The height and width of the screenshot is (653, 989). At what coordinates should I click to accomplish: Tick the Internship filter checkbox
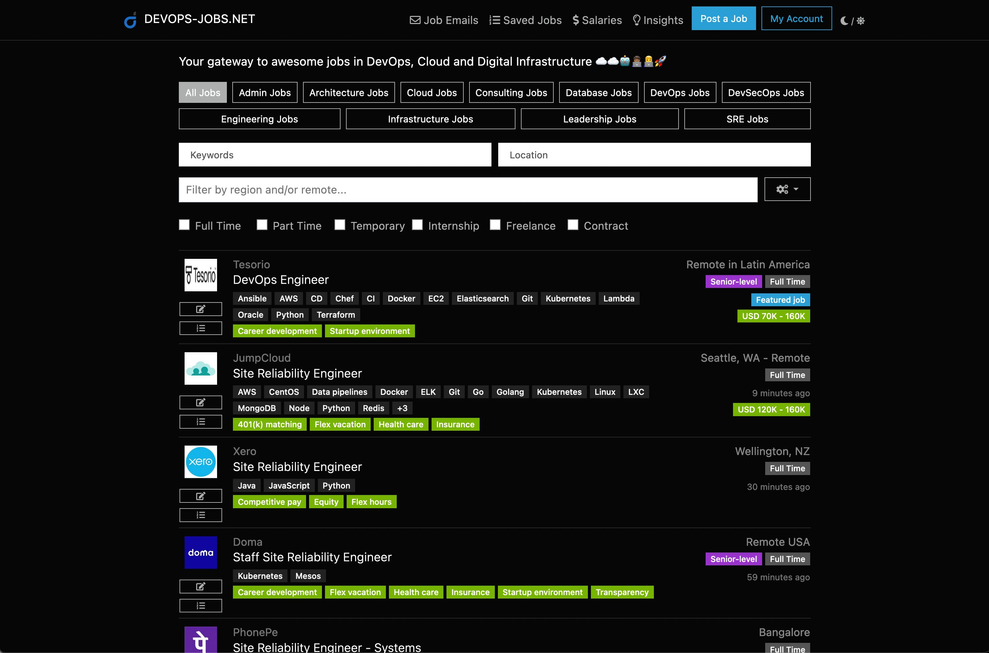click(417, 225)
